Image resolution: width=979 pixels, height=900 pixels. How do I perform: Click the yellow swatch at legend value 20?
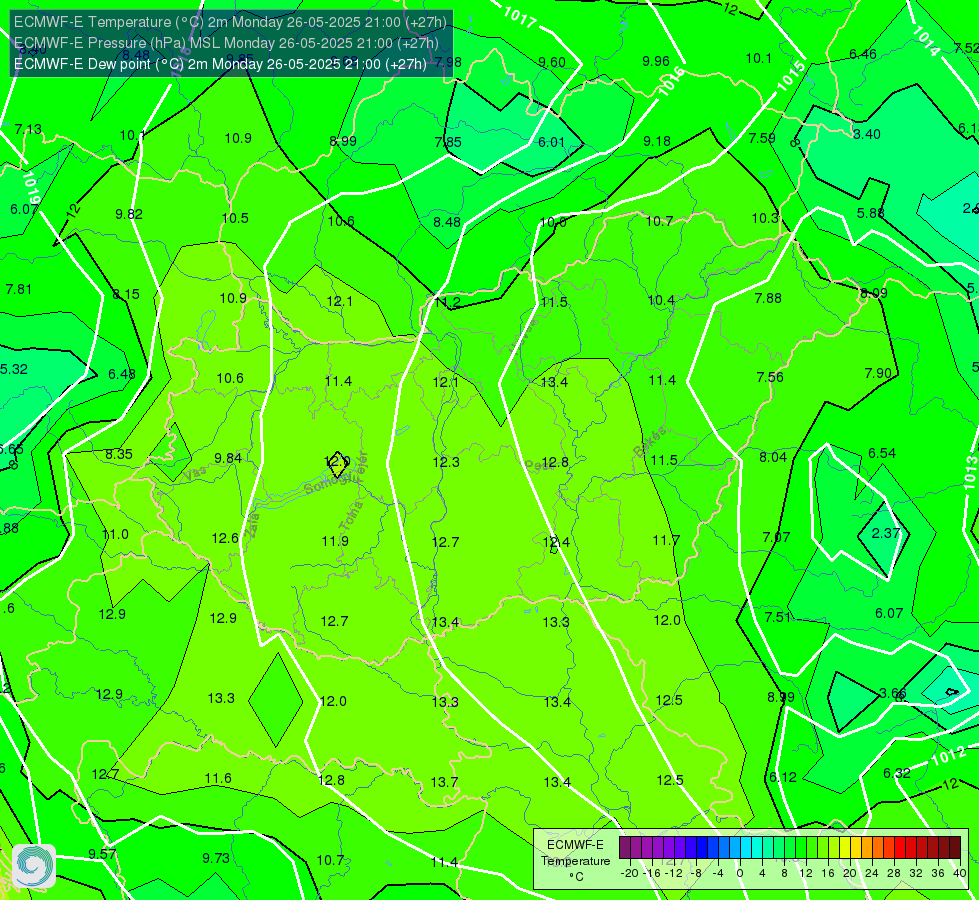(x=845, y=848)
